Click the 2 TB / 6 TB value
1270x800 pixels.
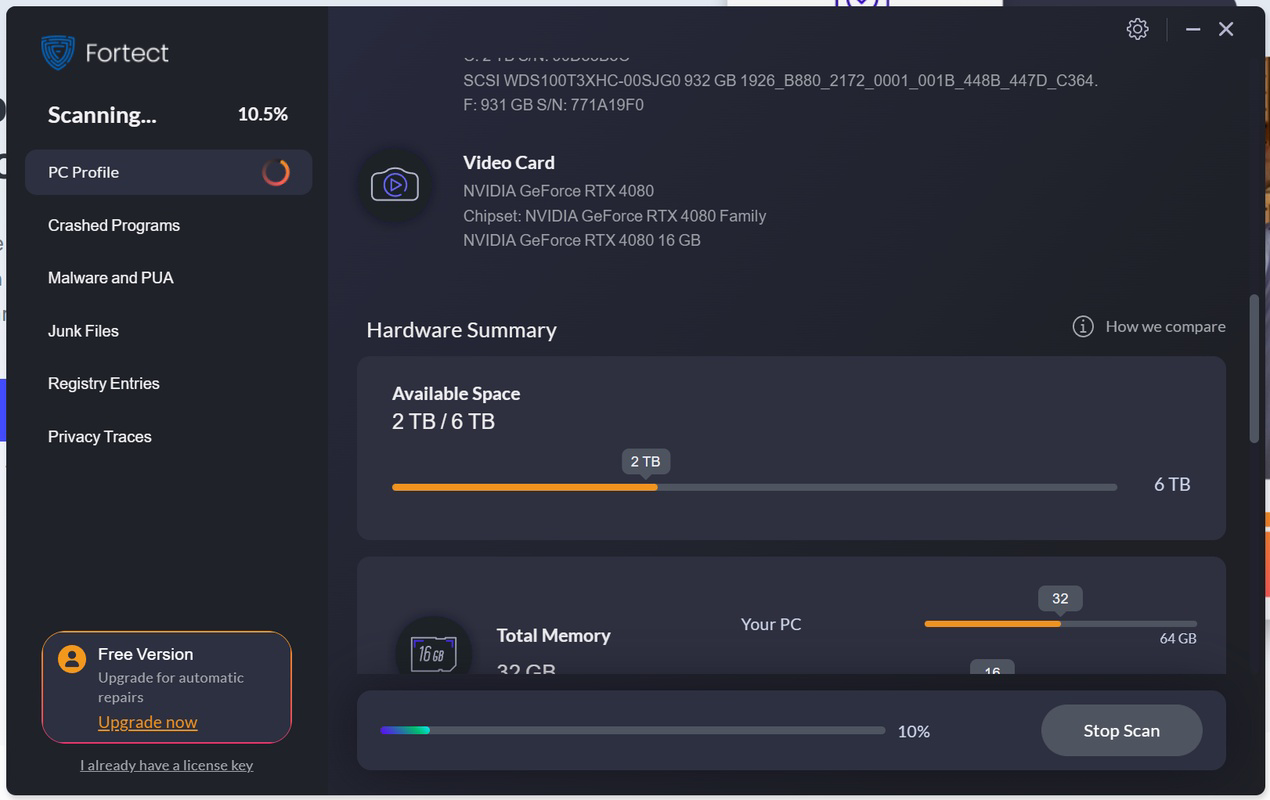pos(443,422)
